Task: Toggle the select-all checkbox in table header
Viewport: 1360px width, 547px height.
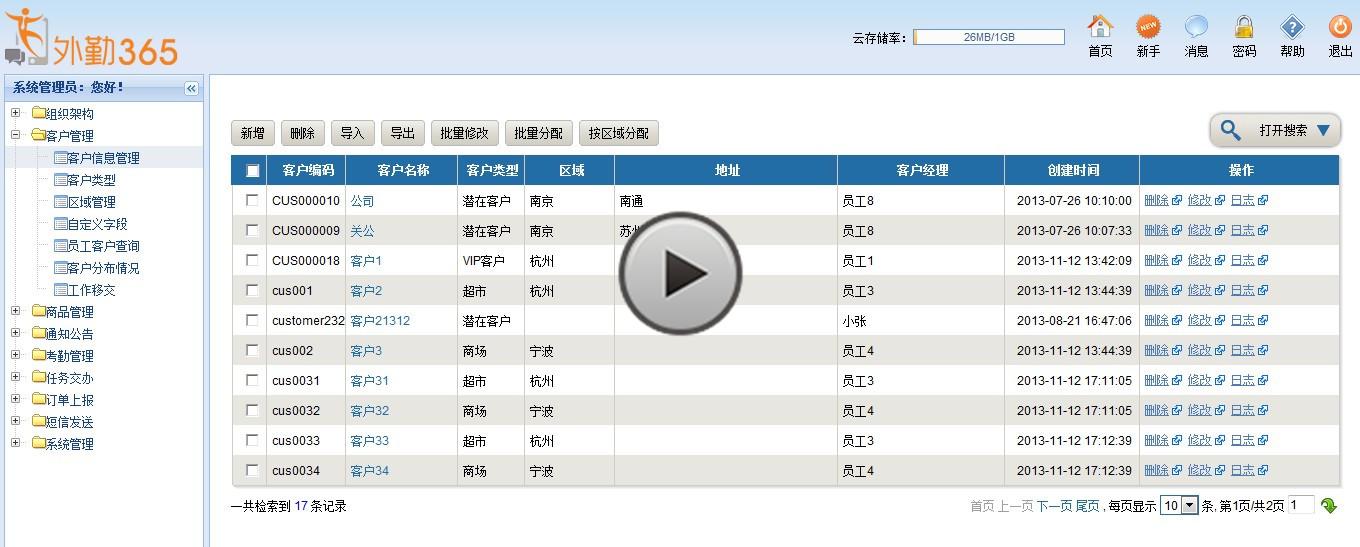Action: pos(252,171)
